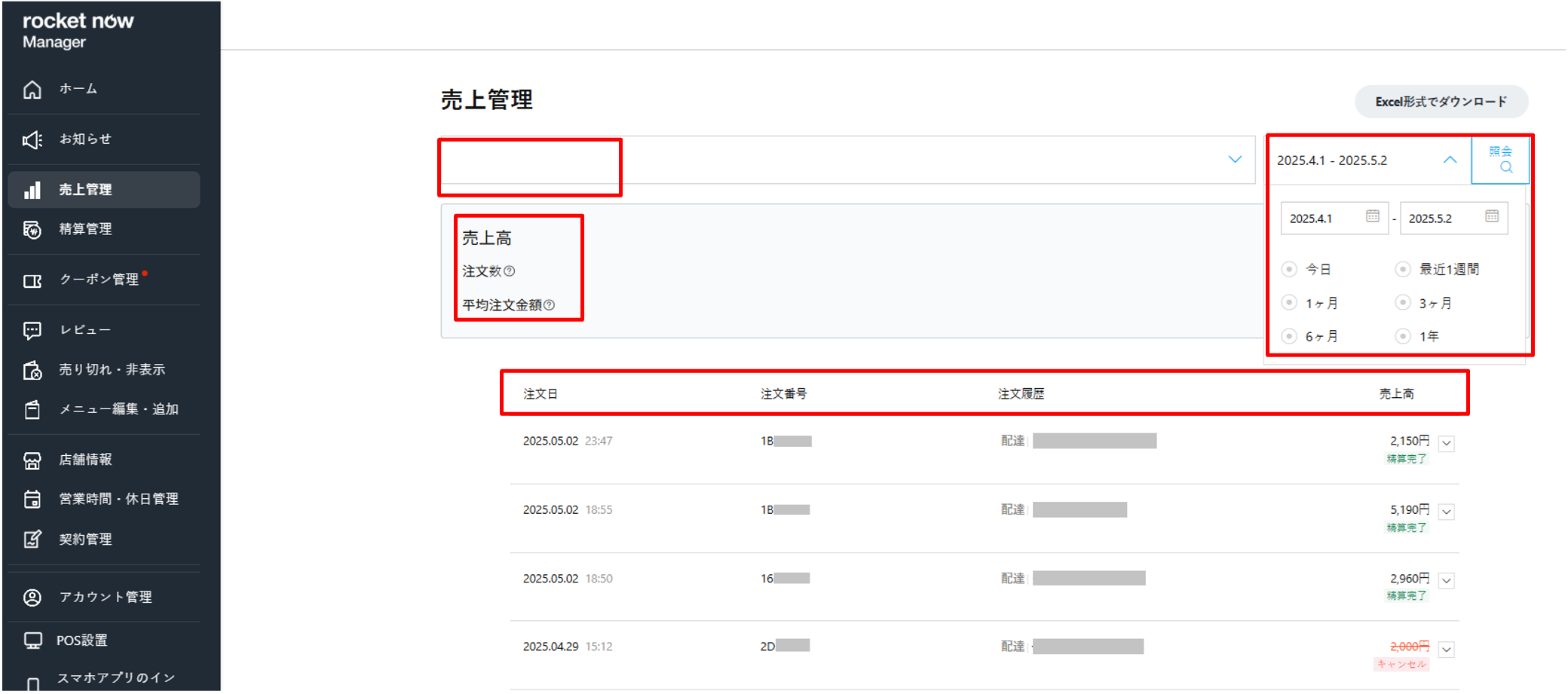Click the end date field 2025.5.2

point(1453,219)
